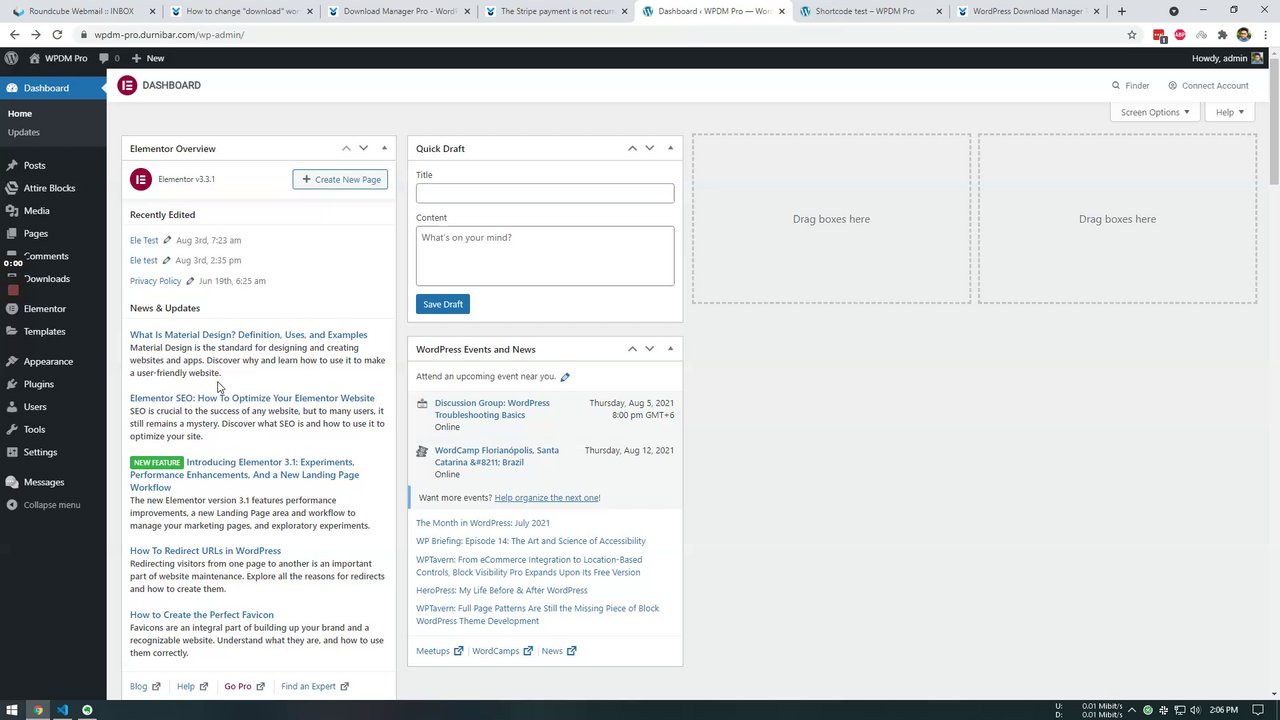Open a new browser tab
The width and height of the screenshot is (1280, 720).
click(x=1121, y=11)
